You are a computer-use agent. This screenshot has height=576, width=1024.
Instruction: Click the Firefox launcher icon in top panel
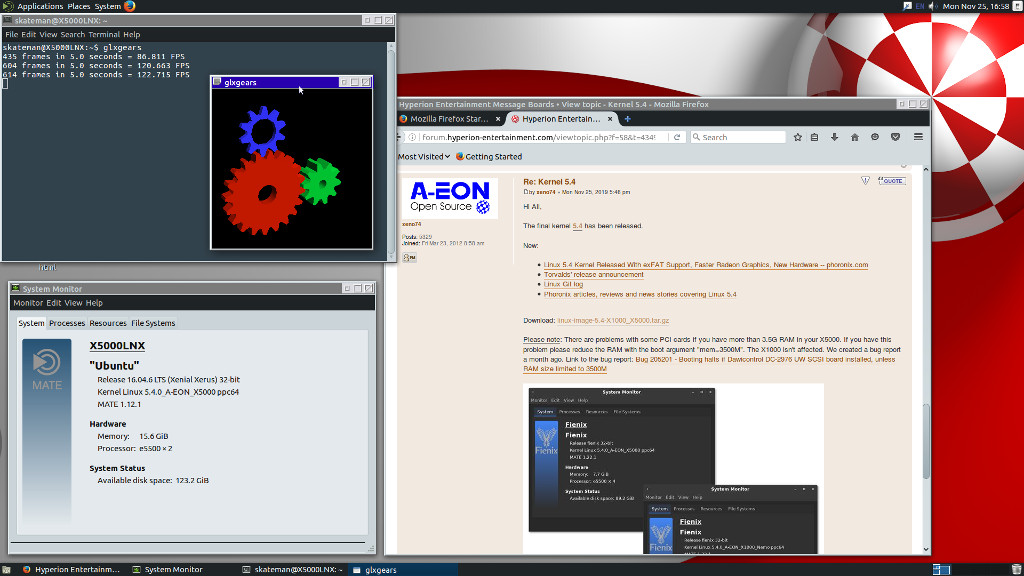tap(129, 6)
